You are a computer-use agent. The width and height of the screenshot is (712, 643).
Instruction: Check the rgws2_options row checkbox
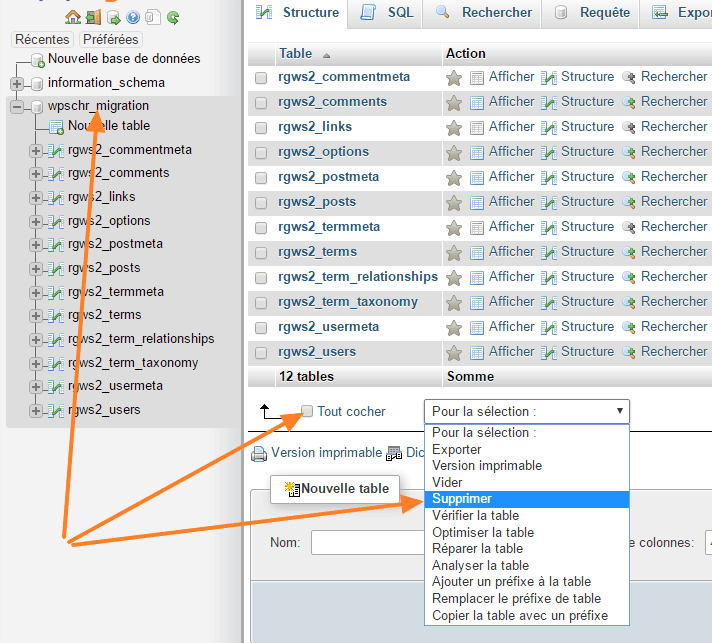(x=261, y=153)
